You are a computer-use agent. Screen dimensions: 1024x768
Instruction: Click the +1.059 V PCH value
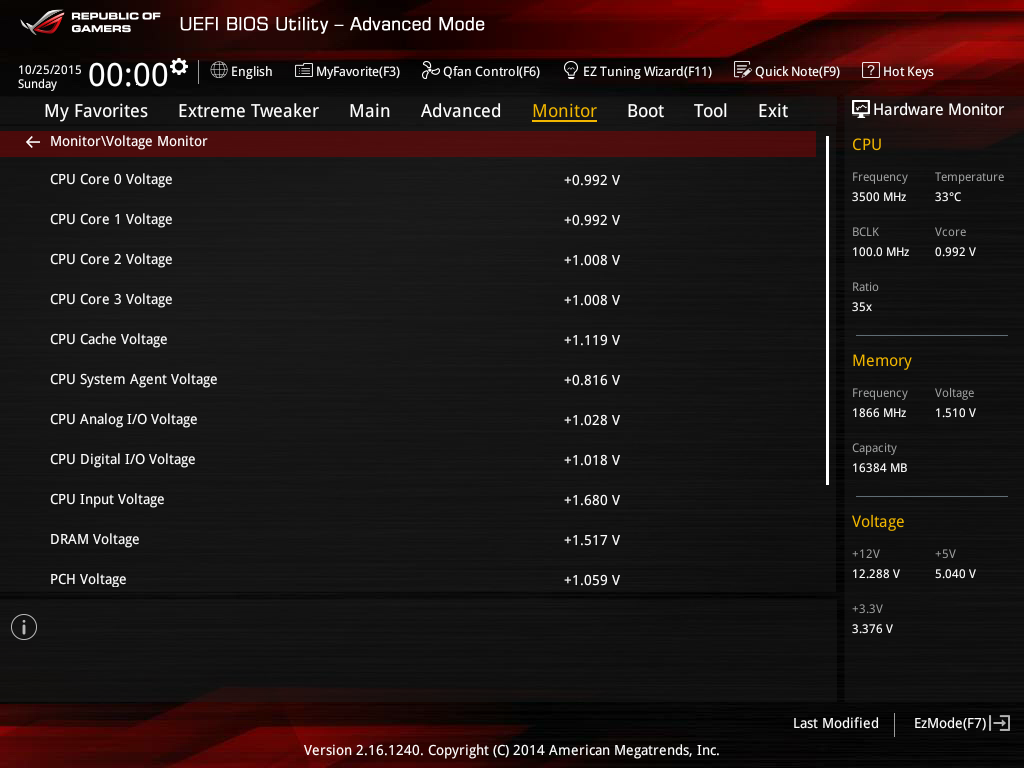point(592,580)
